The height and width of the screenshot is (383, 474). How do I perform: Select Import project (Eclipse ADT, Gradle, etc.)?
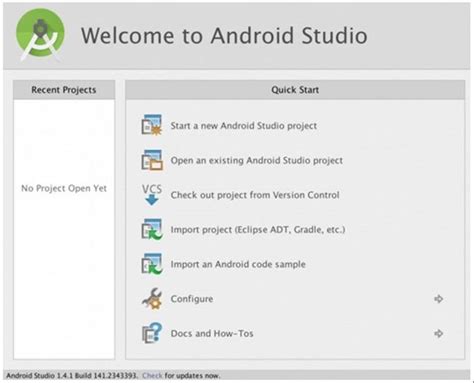coord(258,230)
